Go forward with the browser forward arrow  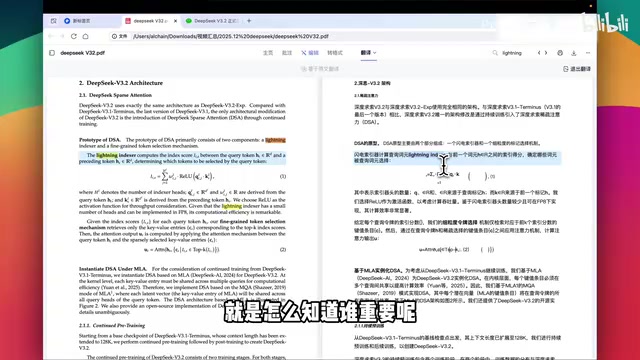[x=62, y=36]
